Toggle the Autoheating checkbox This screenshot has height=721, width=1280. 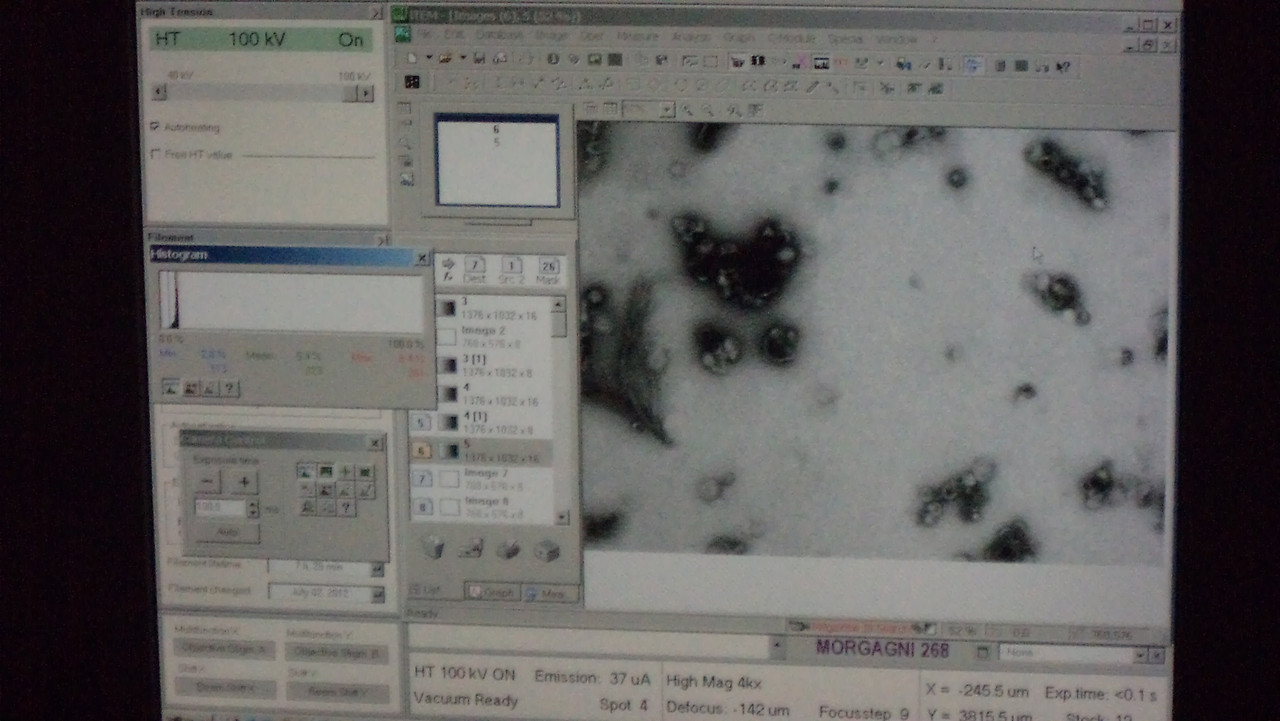[x=155, y=127]
